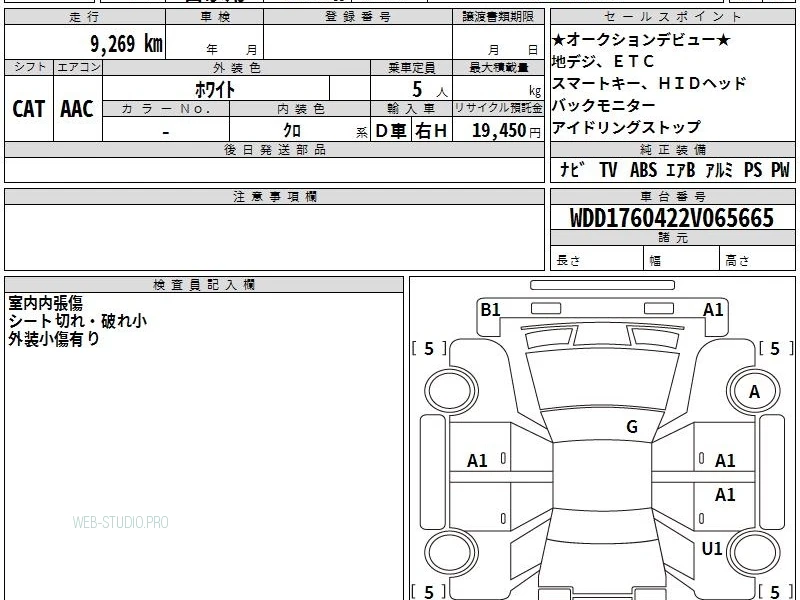Click the リサイクル預託金 header cell

pos(498,109)
